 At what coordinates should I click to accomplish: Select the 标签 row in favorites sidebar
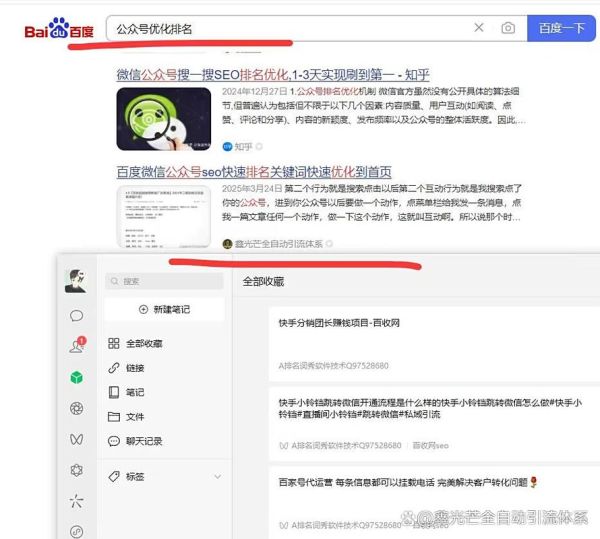click(x=165, y=477)
